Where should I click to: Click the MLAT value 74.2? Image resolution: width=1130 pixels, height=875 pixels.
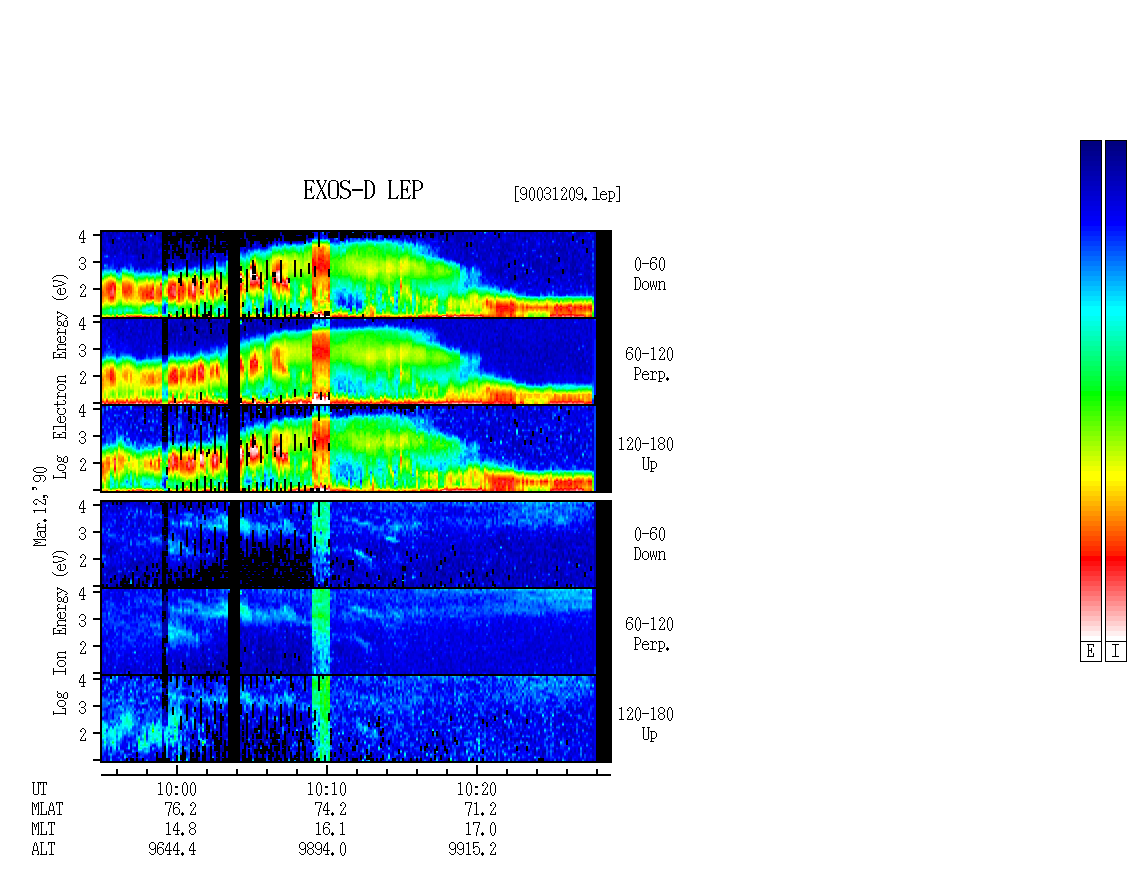click(330, 809)
